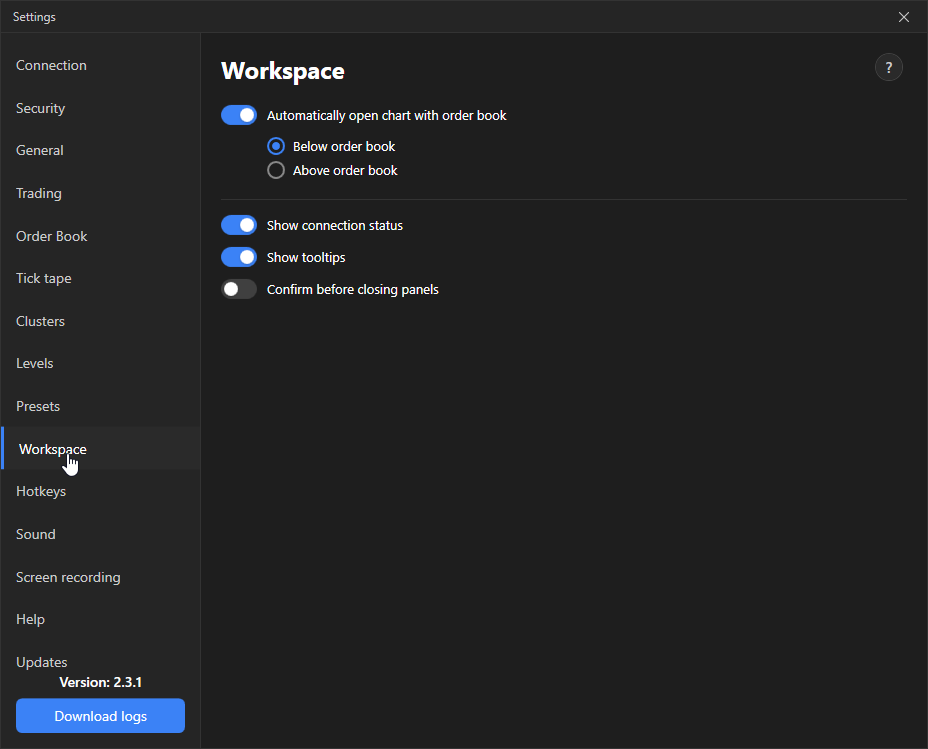Image resolution: width=928 pixels, height=749 pixels.
Task: Switch to the Trading section
Action: pyautogui.click(x=101, y=193)
